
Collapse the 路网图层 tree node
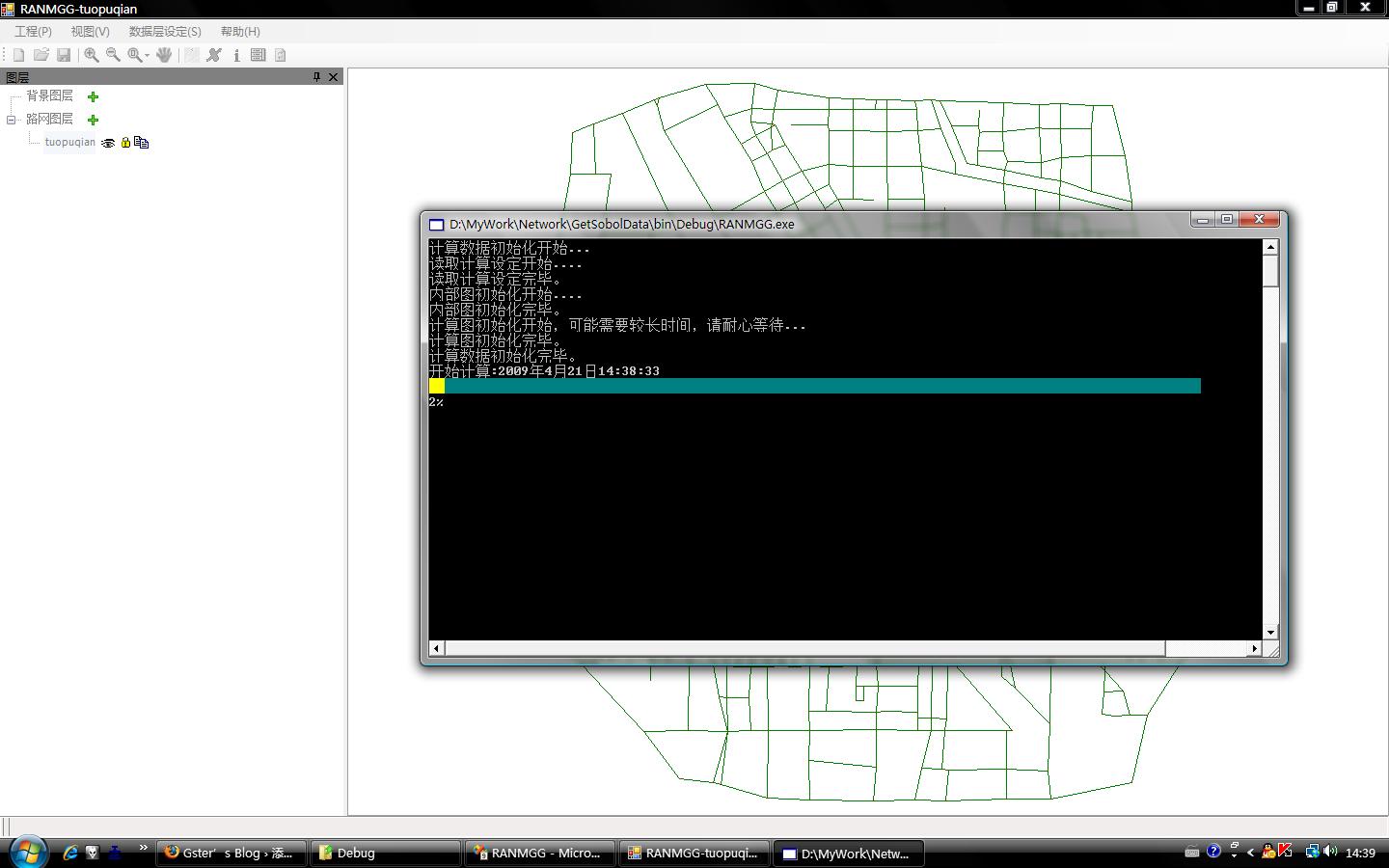11,120
